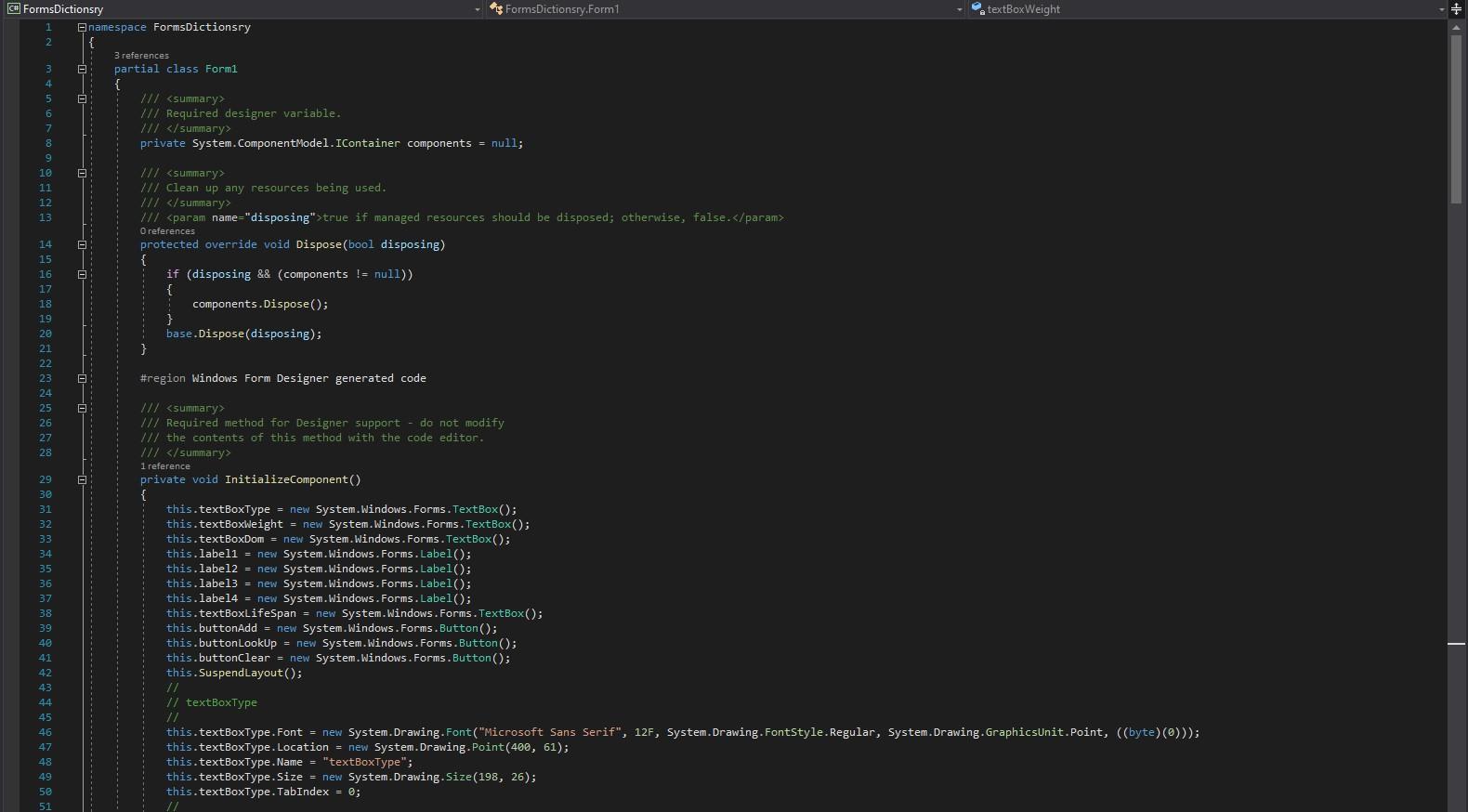This screenshot has width=1468, height=812.
Task: Open the FormsDictionsry project dropdown
Action: coord(478,9)
